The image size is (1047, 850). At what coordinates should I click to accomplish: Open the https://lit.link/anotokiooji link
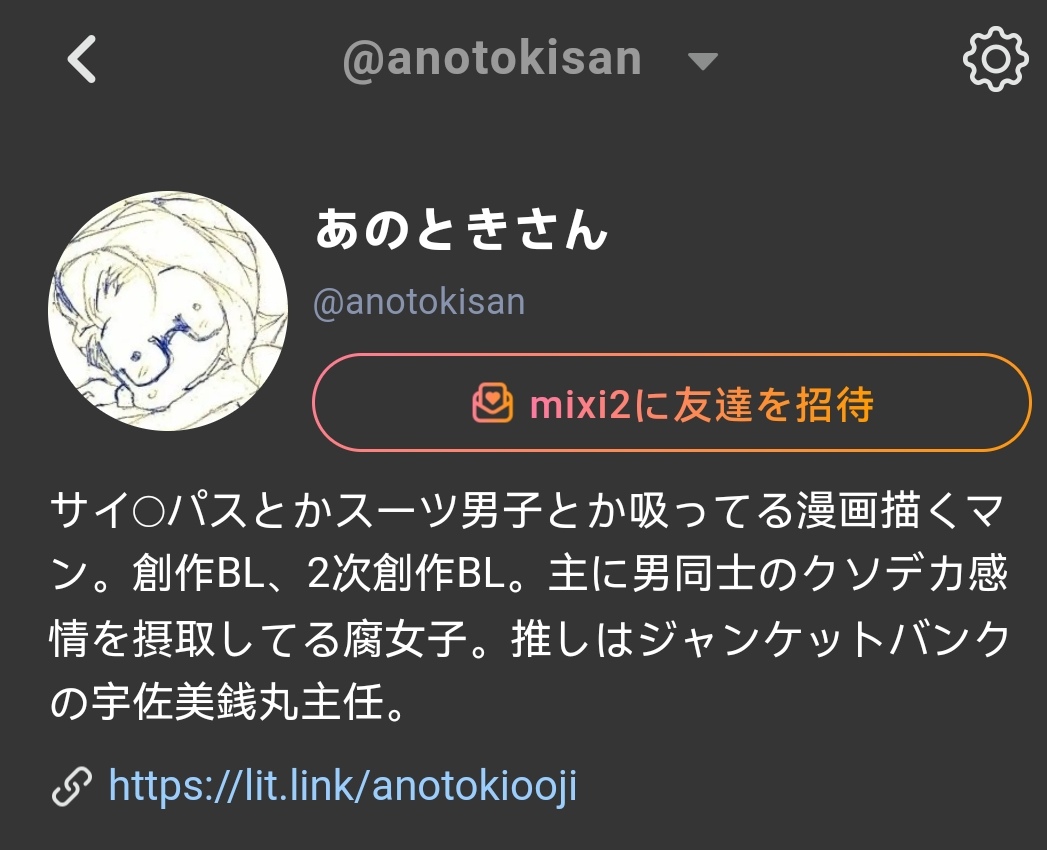343,785
